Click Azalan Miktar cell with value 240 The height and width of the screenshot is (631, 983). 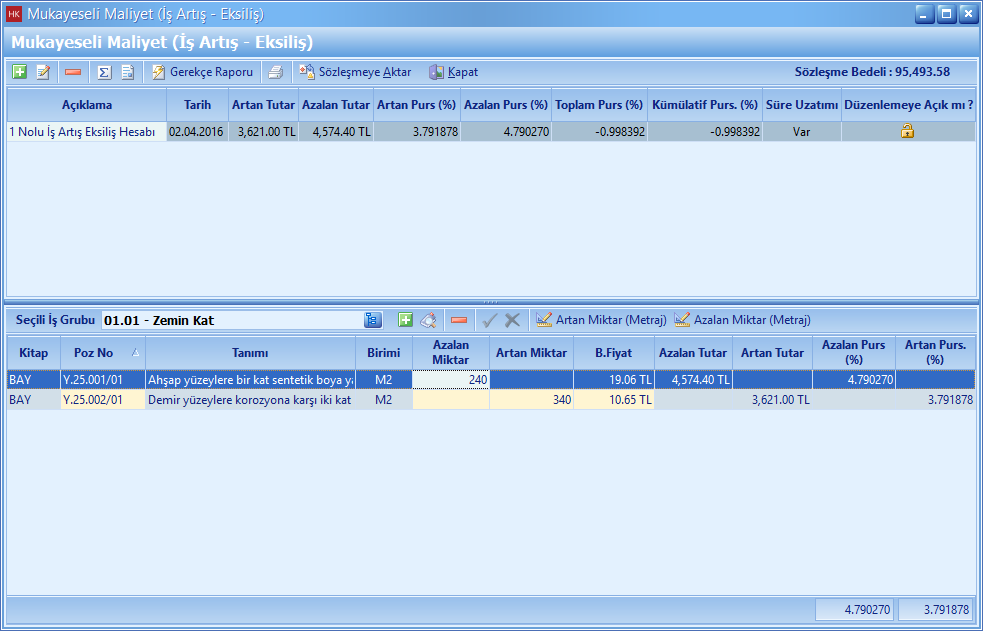pos(451,380)
